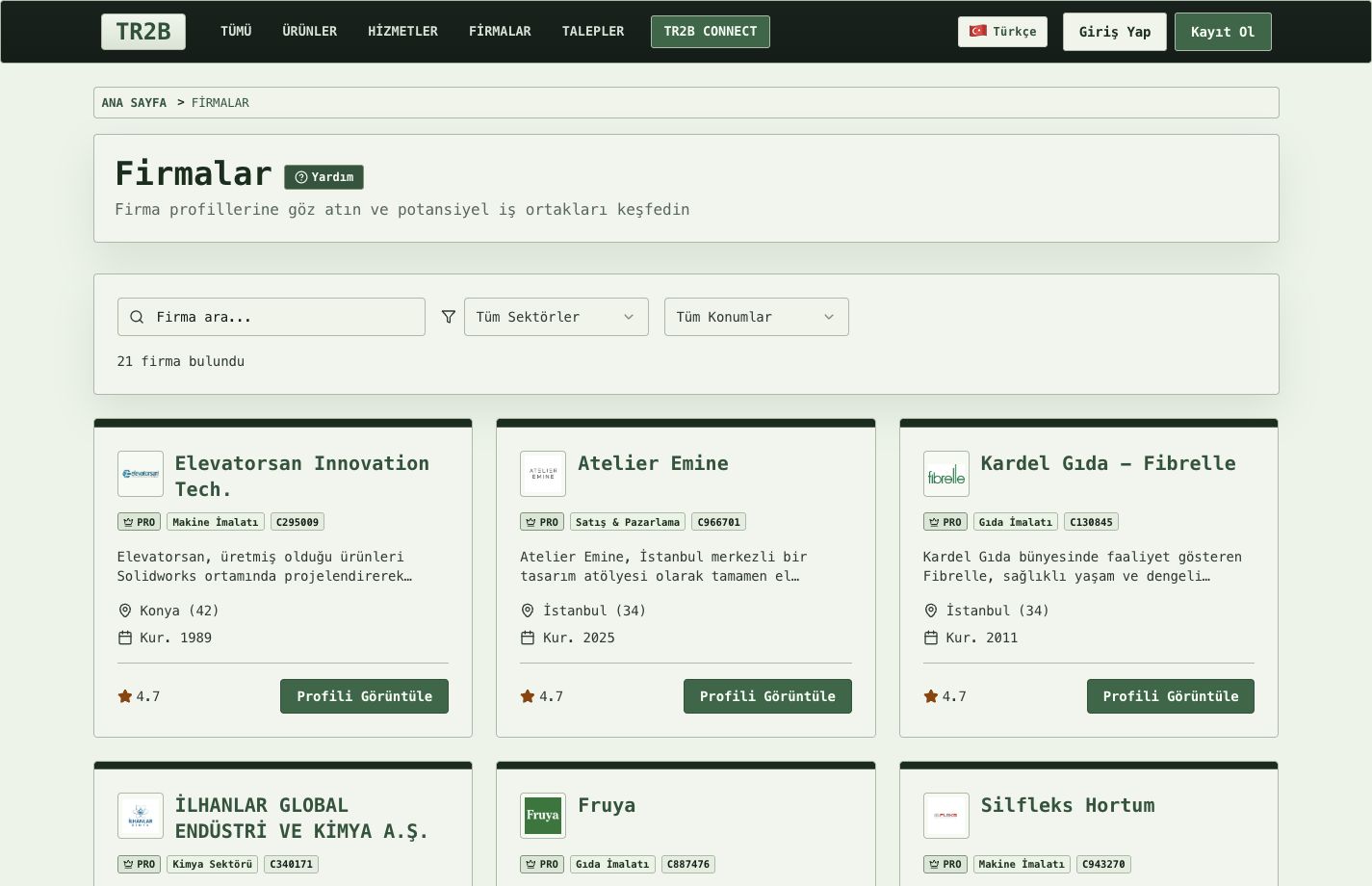The image size is (1372, 886).
Task: Click the İlhanlar company logo
Action: tap(141, 816)
